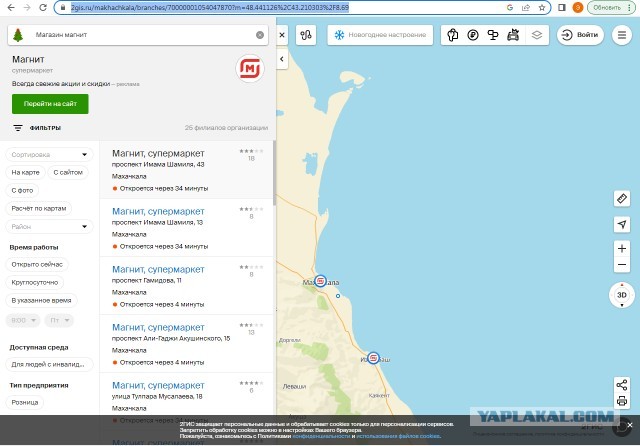This screenshot has height=446, width=640.
Task: Click the route directions icon
Action: 306,35
